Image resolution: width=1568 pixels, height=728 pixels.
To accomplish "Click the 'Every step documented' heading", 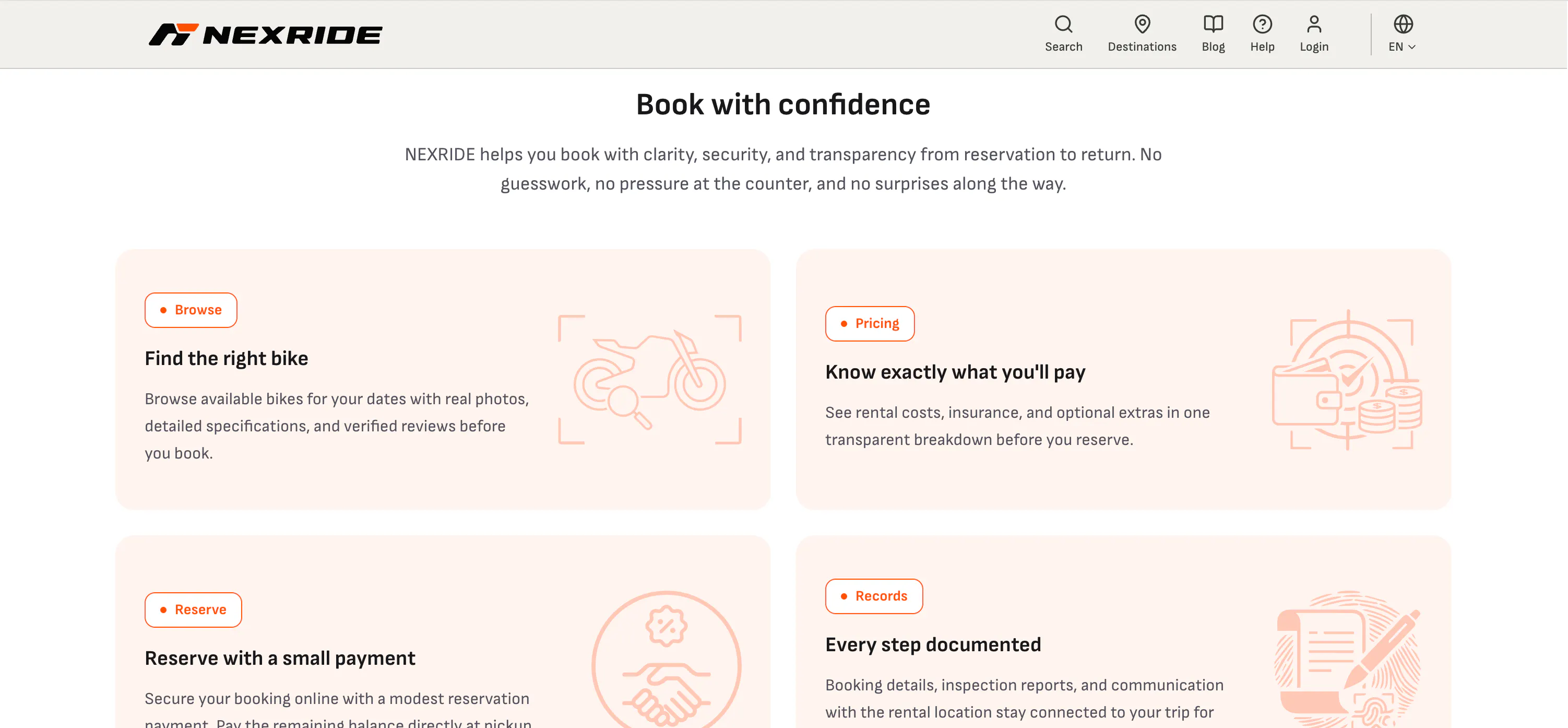I will click(x=933, y=644).
